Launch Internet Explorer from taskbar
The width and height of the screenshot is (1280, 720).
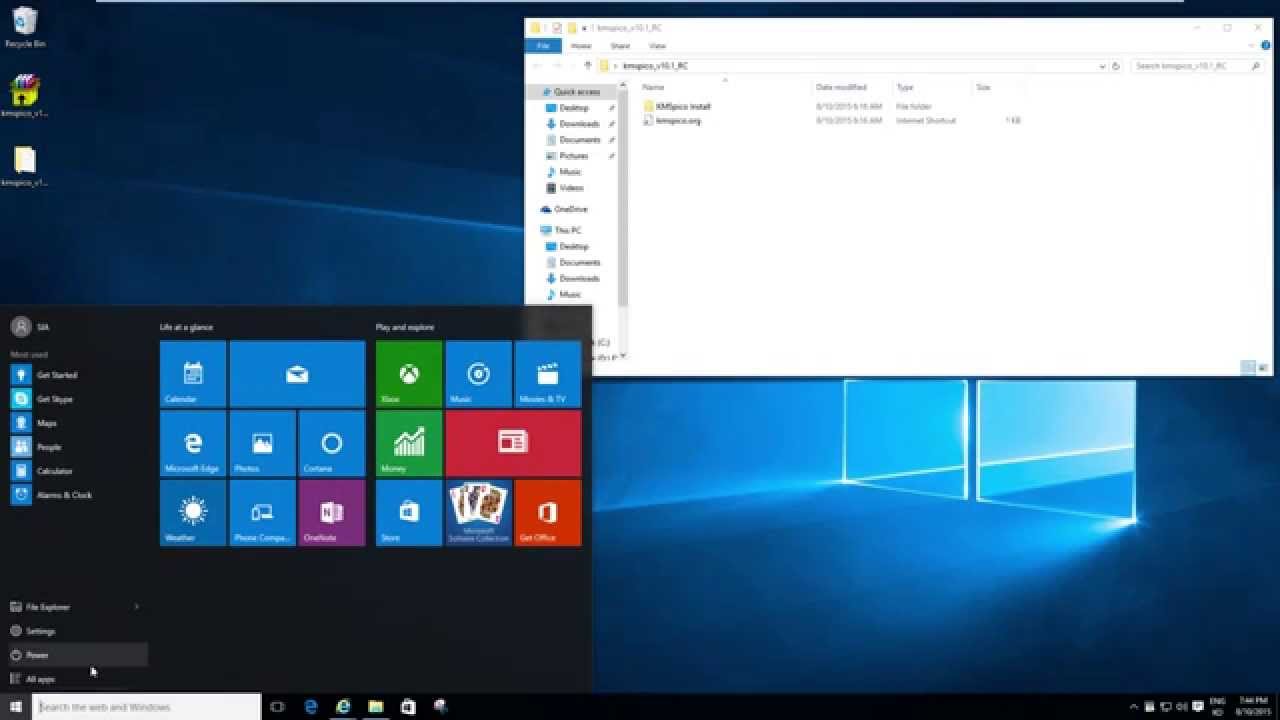[x=343, y=707]
